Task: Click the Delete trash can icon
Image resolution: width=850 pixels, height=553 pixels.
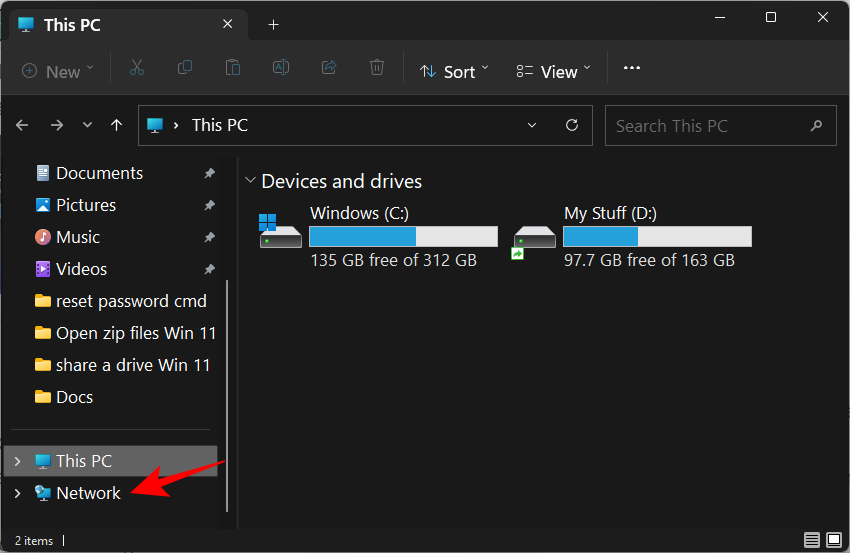Action: coord(377,68)
